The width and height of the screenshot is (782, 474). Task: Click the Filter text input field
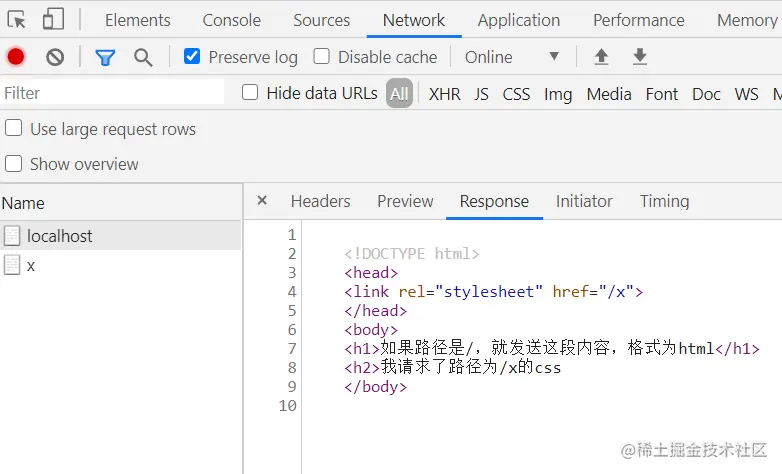click(112, 93)
